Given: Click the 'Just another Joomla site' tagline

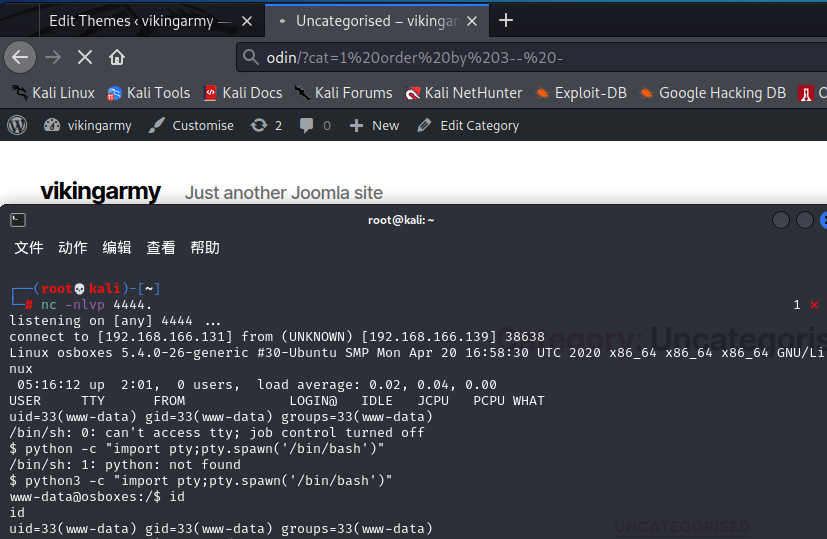Looking at the screenshot, I should coord(284,193).
